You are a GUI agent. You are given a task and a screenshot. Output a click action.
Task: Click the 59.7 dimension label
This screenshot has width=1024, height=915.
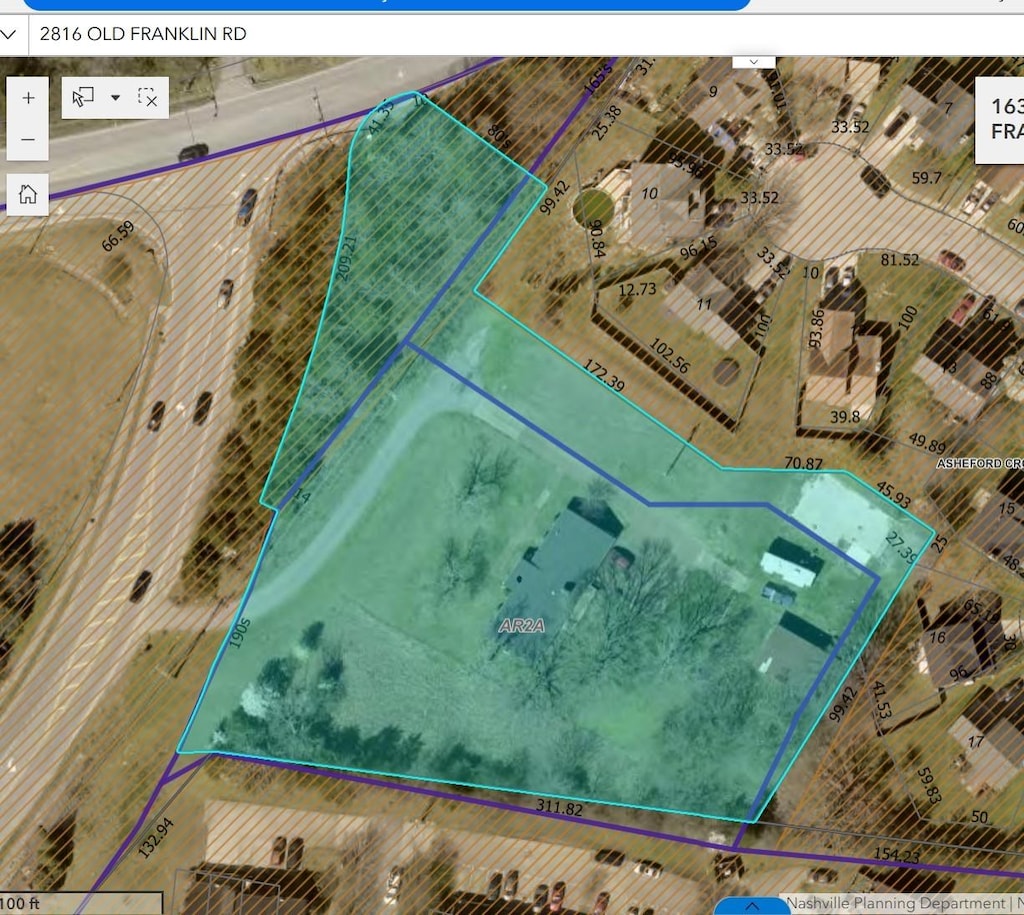926,178
